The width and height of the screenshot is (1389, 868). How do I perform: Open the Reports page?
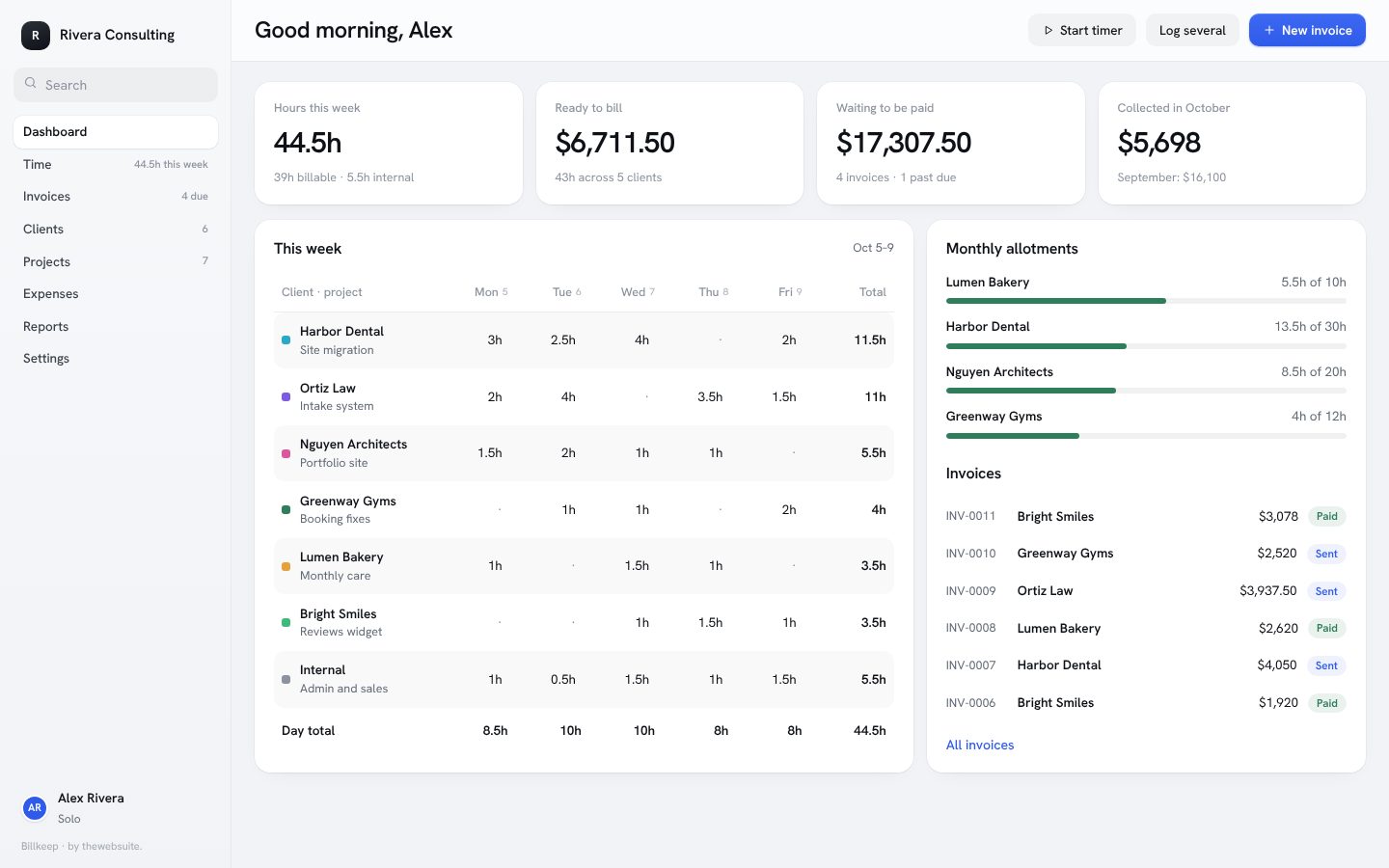coord(116,326)
